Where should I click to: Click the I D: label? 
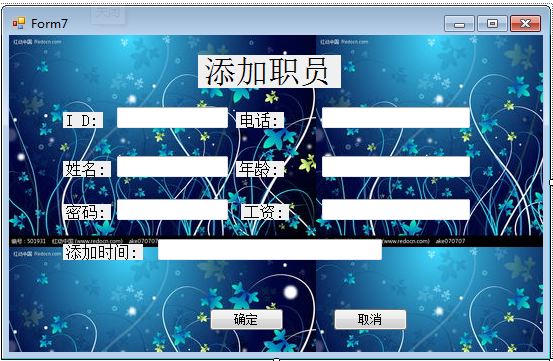pyautogui.click(x=83, y=120)
